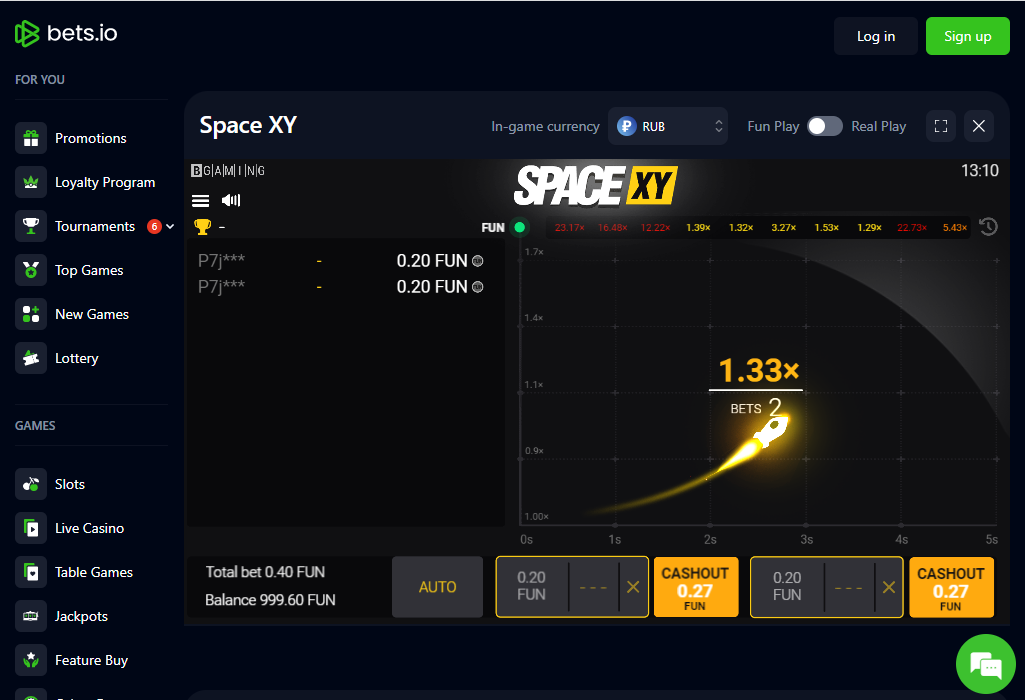Click the yellow trophy leaderboard icon
Viewport: 1025px width, 700px height.
tap(203, 227)
